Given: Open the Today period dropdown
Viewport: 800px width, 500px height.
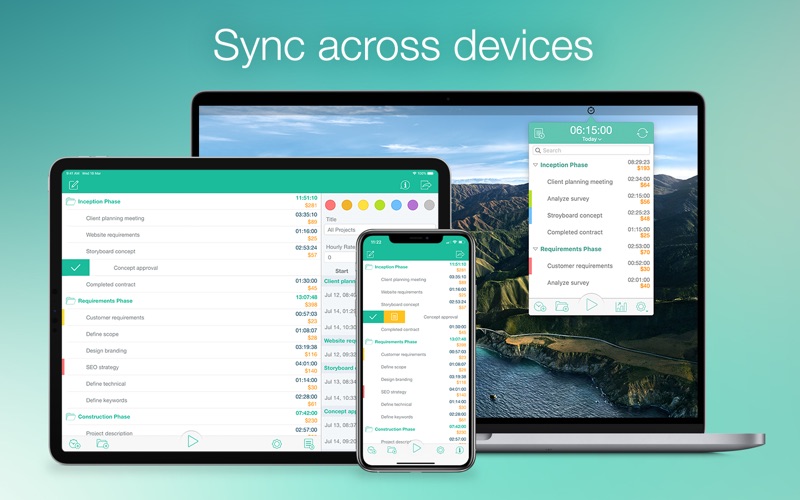Looking at the screenshot, I should click(x=591, y=139).
